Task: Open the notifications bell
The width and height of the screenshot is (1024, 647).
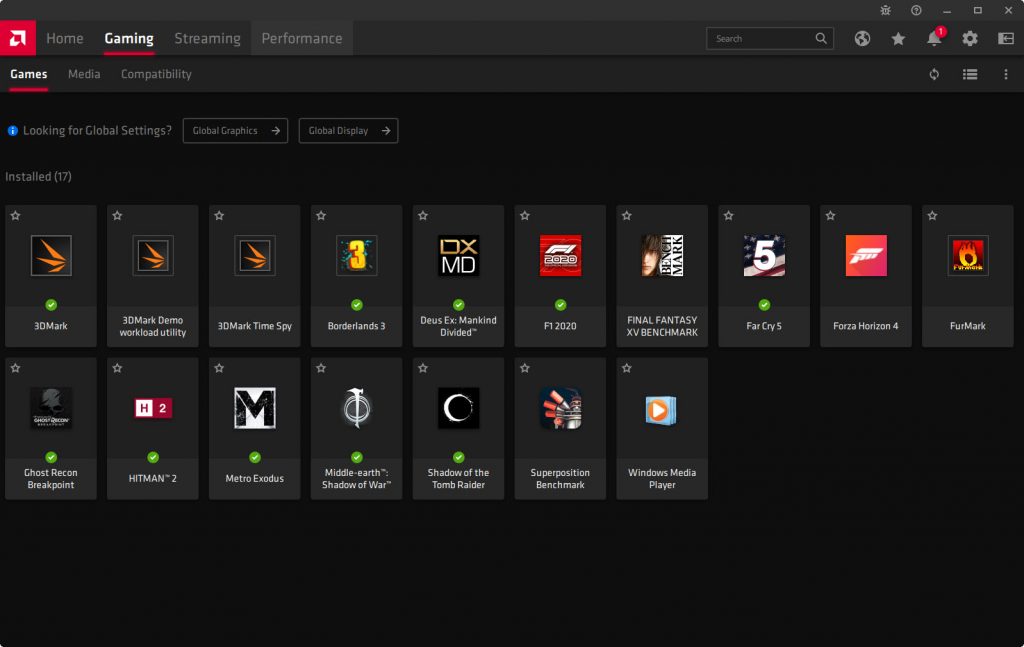Action: pyautogui.click(x=934, y=39)
